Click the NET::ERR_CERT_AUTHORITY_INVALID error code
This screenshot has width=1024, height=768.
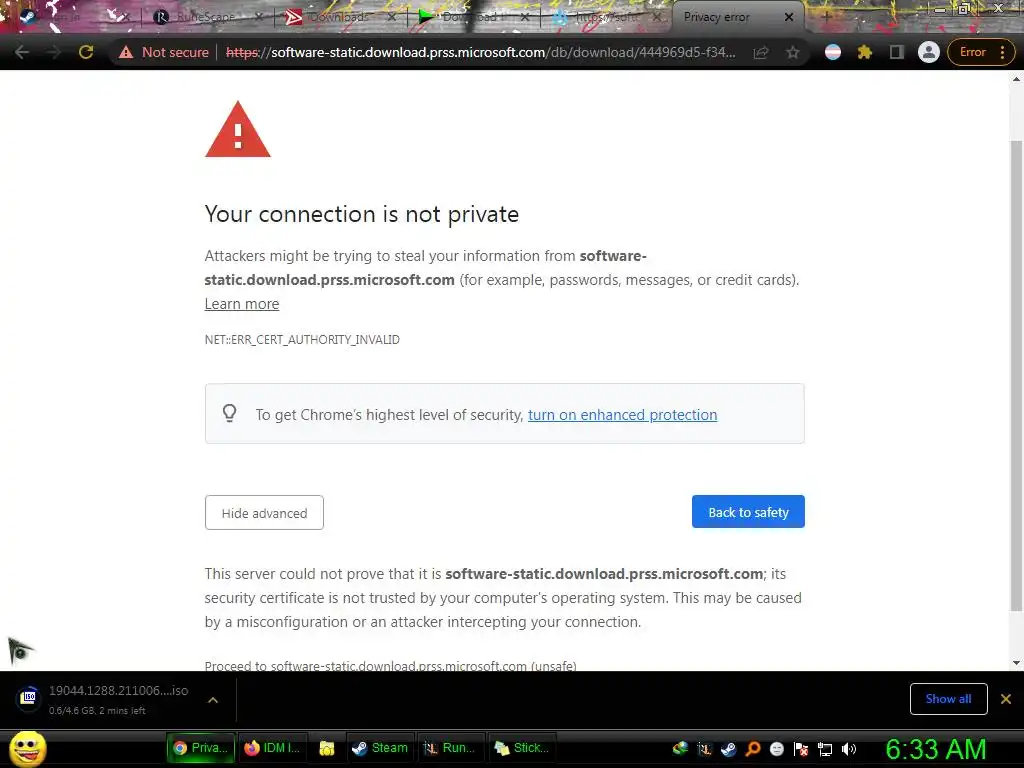pyautogui.click(x=302, y=340)
